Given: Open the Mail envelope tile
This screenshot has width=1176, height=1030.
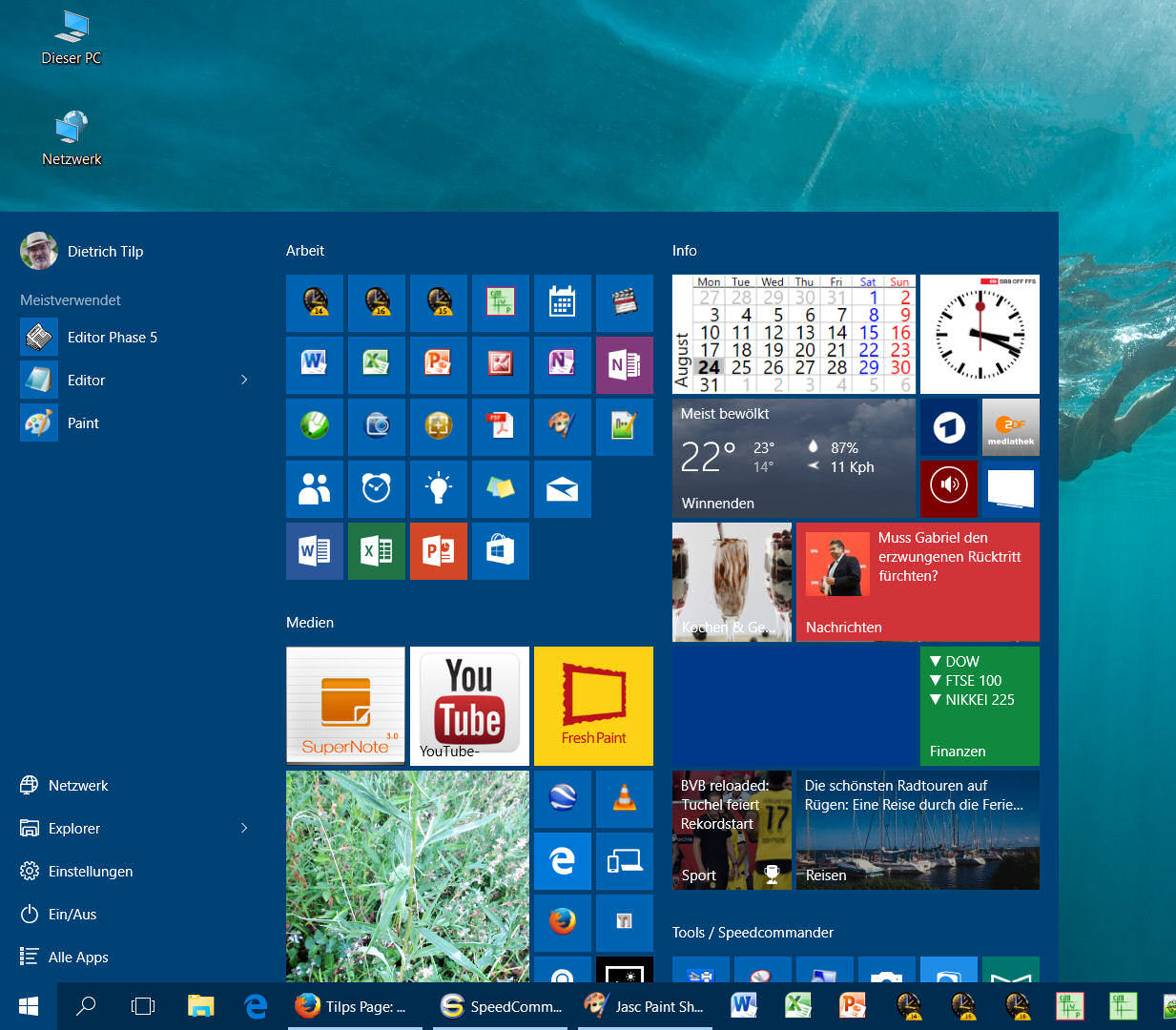Looking at the screenshot, I should point(562,488).
